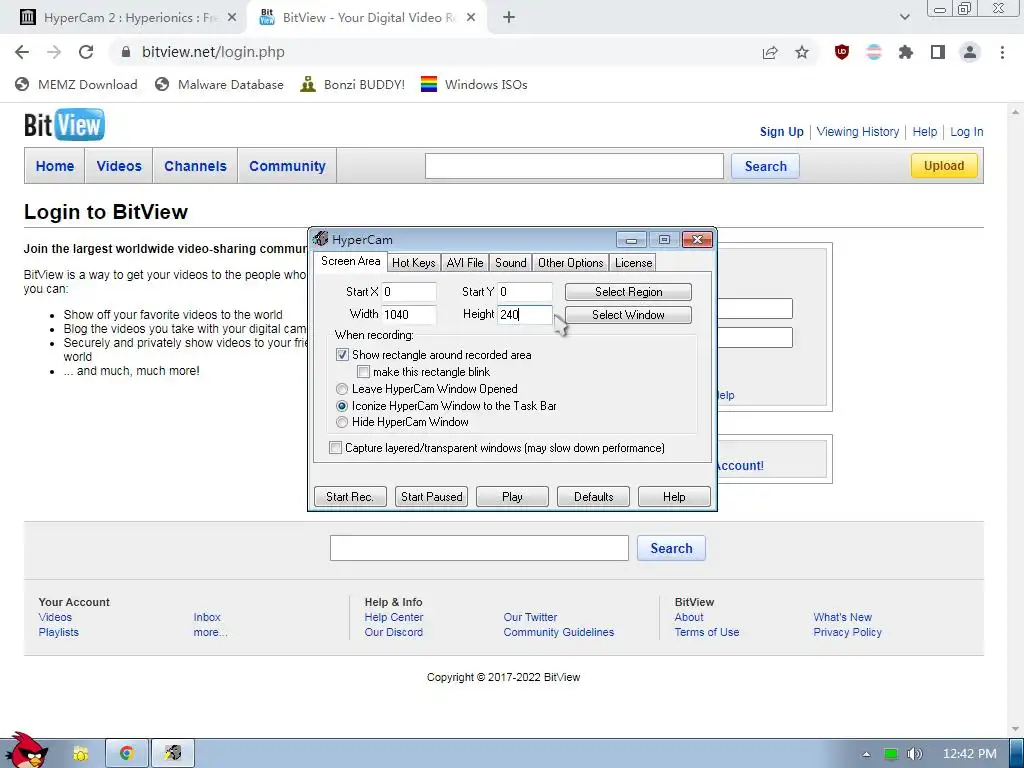The height and width of the screenshot is (768, 1024).
Task: Enable Capture layered/transparent windows
Action: [335, 447]
